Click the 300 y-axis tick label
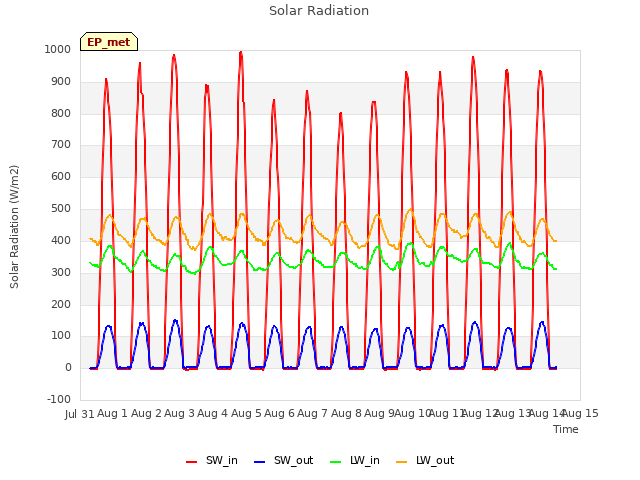The height and width of the screenshot is (480, 640). [x=61, y=272]
